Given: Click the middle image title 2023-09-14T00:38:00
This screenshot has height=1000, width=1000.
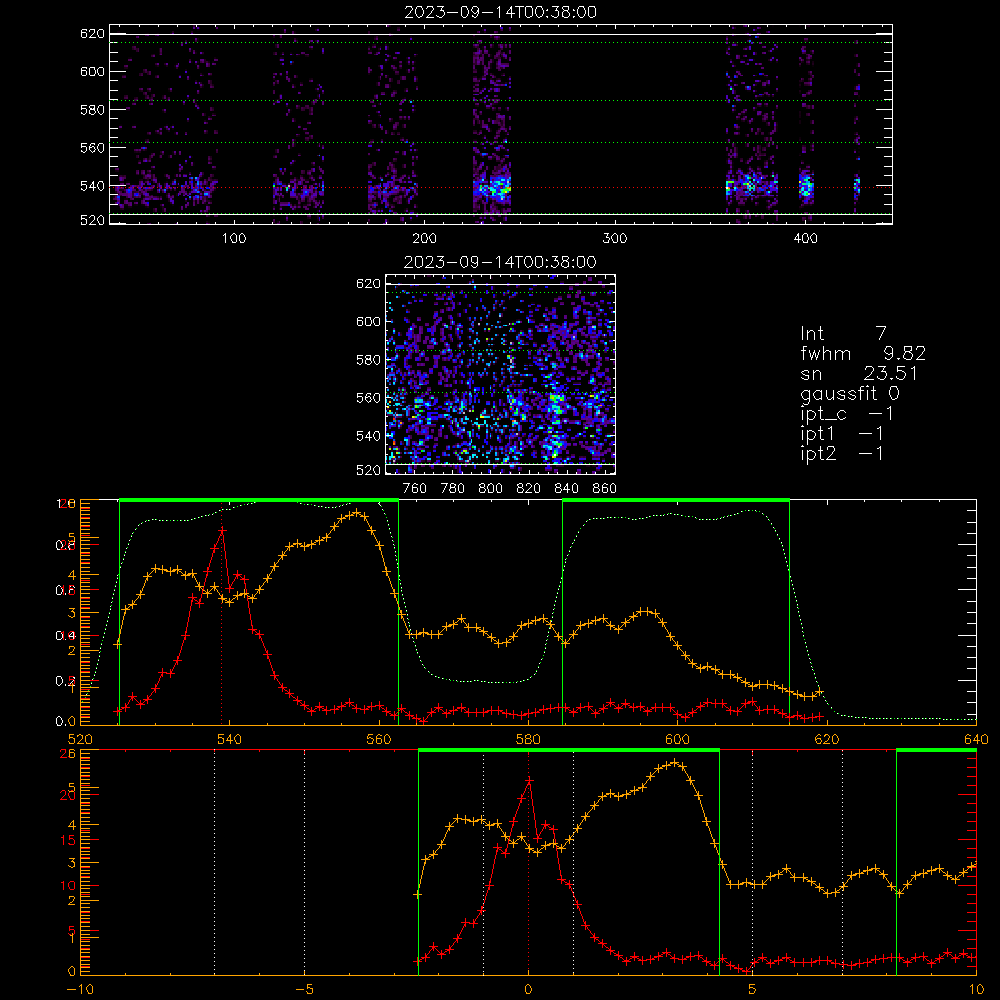Looking at the screenshot, I should point(500,262).
